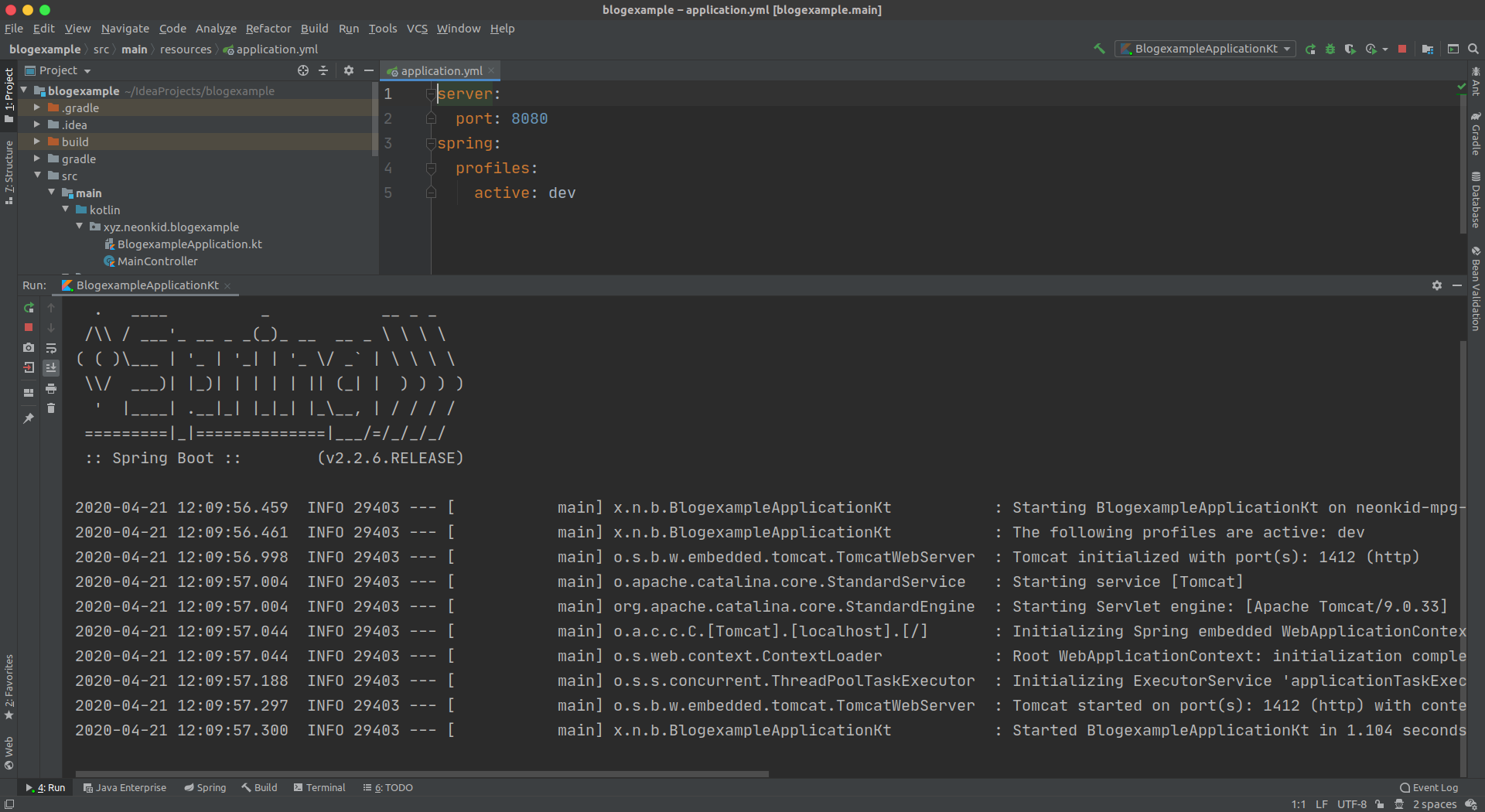Image resolution: width=1485 pixels, height=812 pixels.
Task: Expand the .gradle folder
Action: click(36, 107)
